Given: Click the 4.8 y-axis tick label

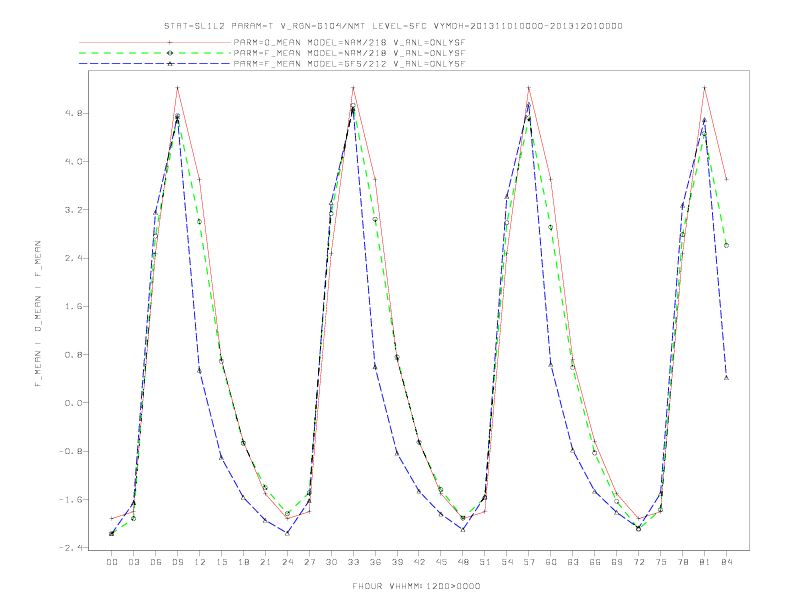Looking at the screenshot, I should coord(73,113).
